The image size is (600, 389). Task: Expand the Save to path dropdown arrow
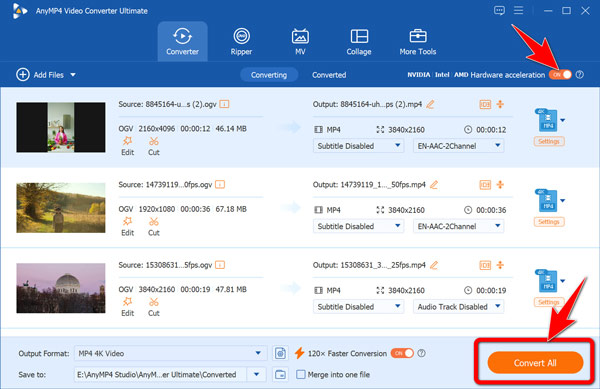click(257, 374)
